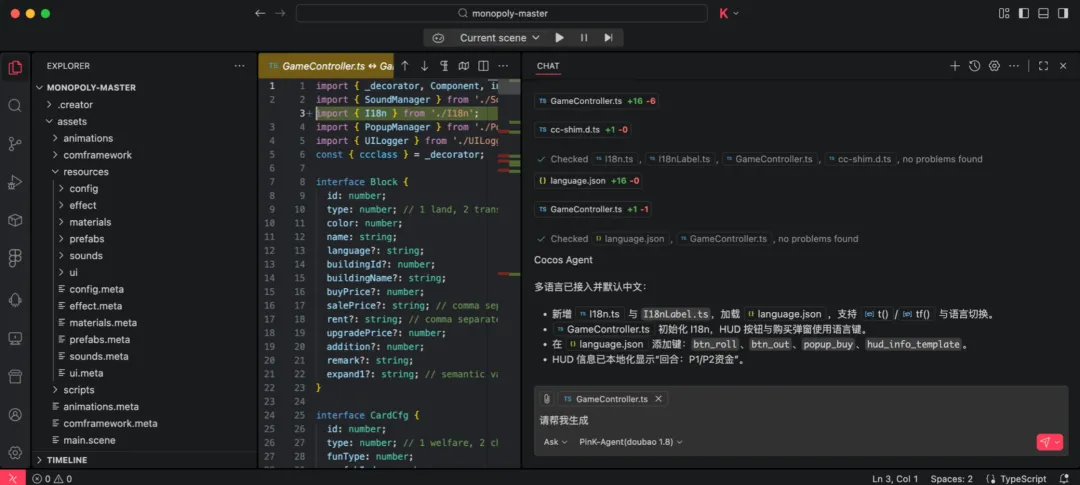Viewport: 1080px width, 485px height.
Task: Open the Current scene dropdown
Action: (x=499, y=38)
